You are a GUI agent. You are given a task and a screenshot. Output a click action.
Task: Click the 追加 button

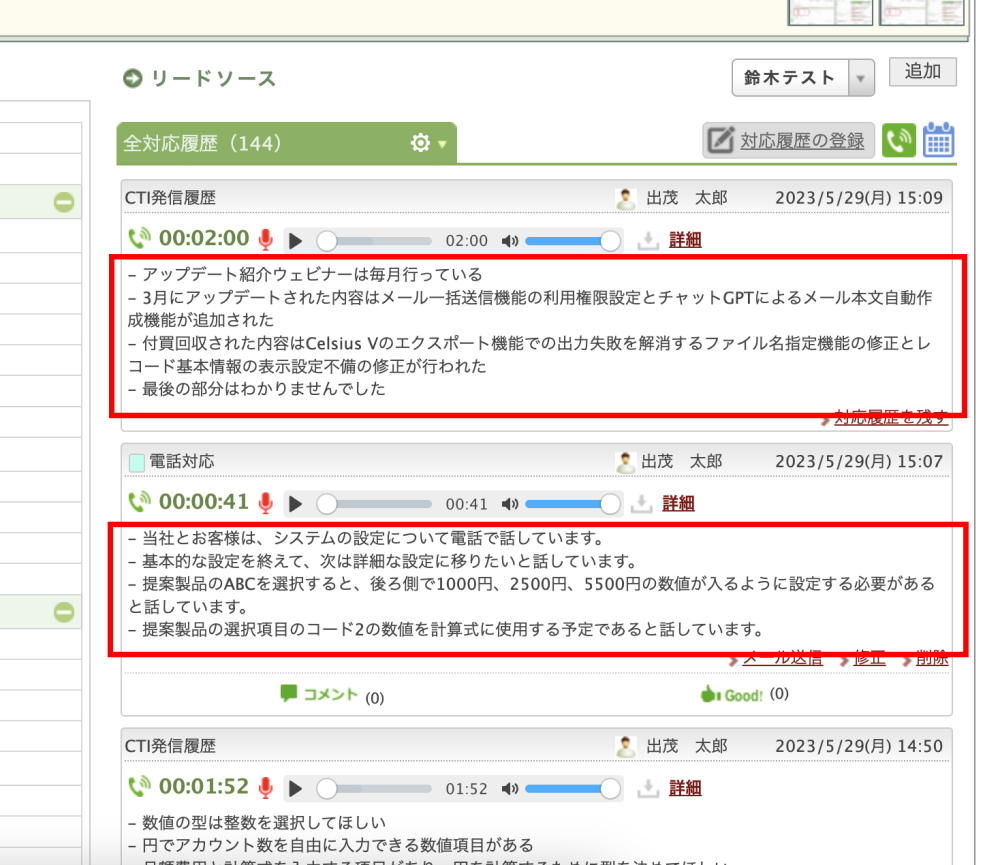pos(922,71)
